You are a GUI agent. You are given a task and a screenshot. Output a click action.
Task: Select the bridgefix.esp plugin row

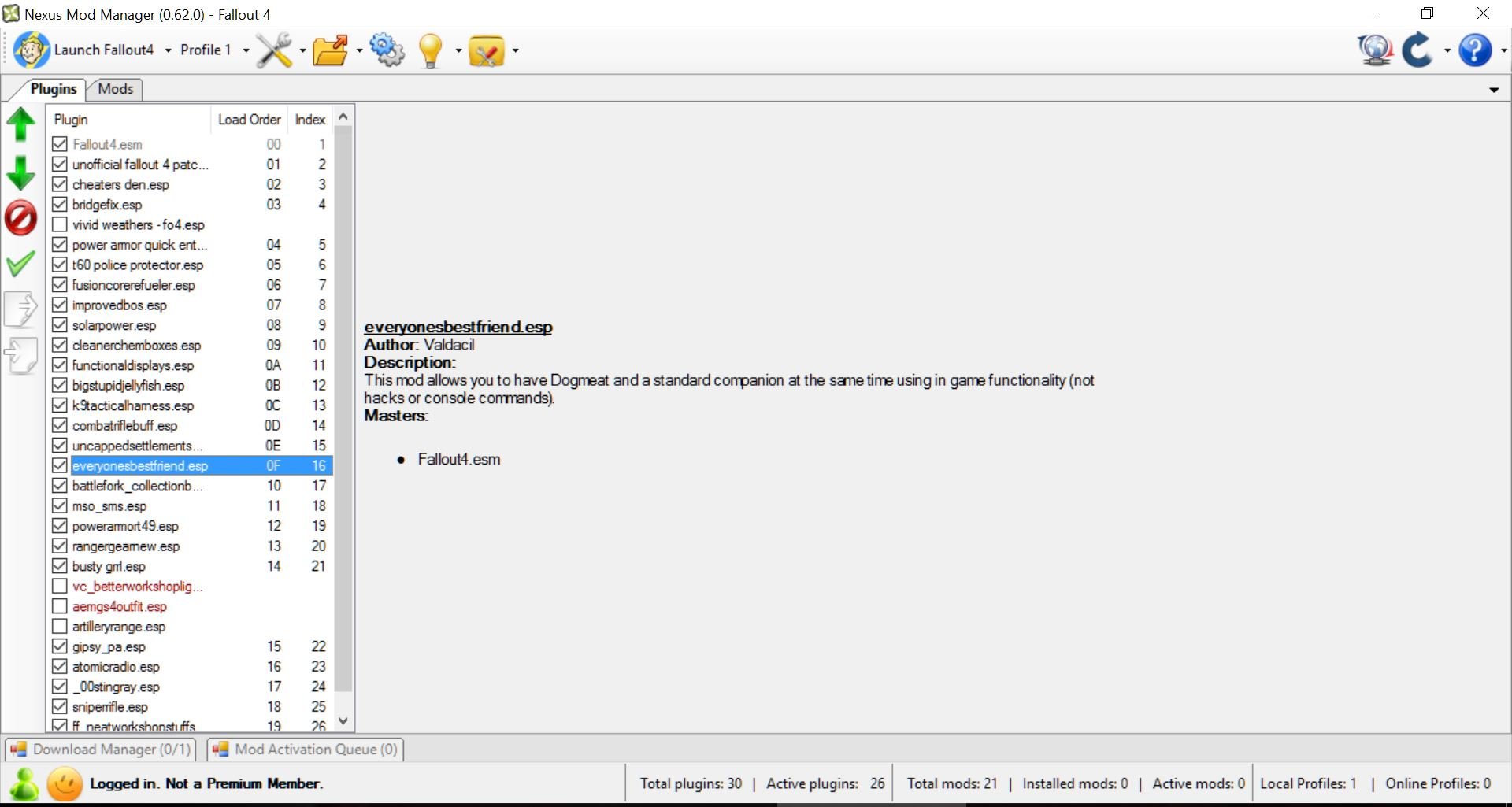click(191, 205)
